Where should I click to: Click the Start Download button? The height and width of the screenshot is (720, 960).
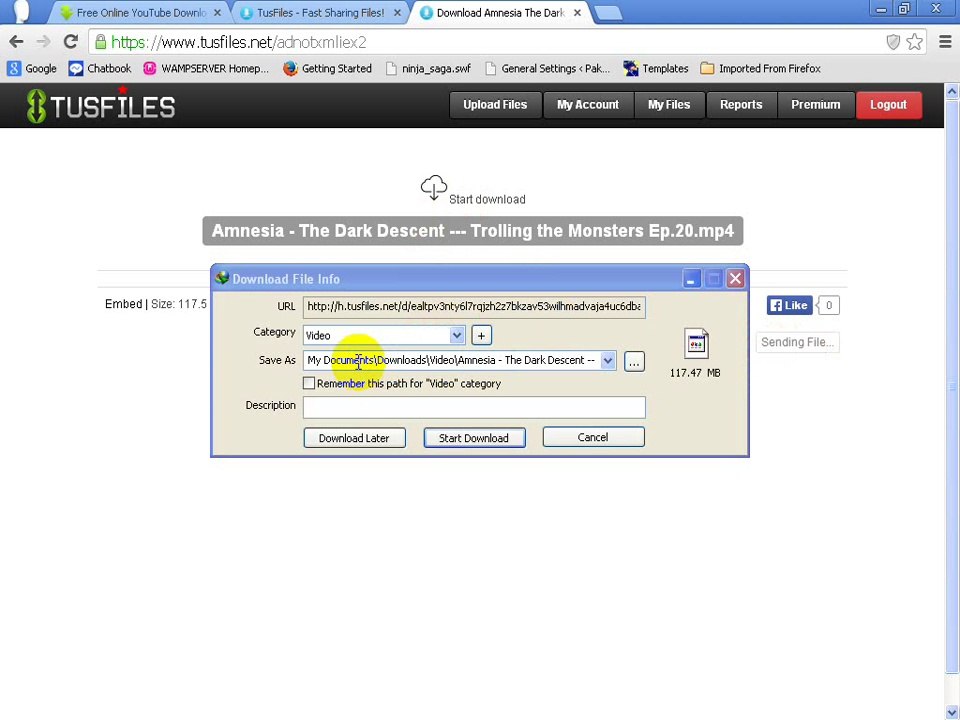click(474, 438)
